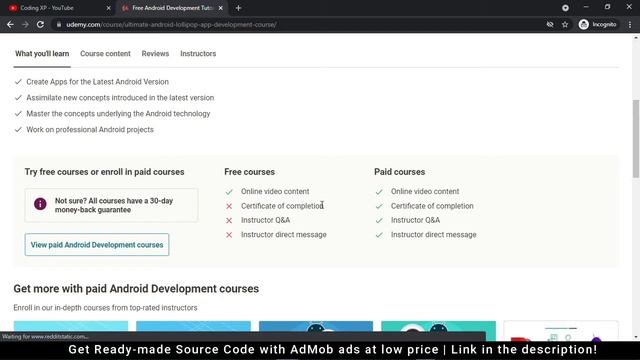This screenshot has height=360, width=640.
Task: Close the Free Android Development tab
Action: [x=221, y=8]
